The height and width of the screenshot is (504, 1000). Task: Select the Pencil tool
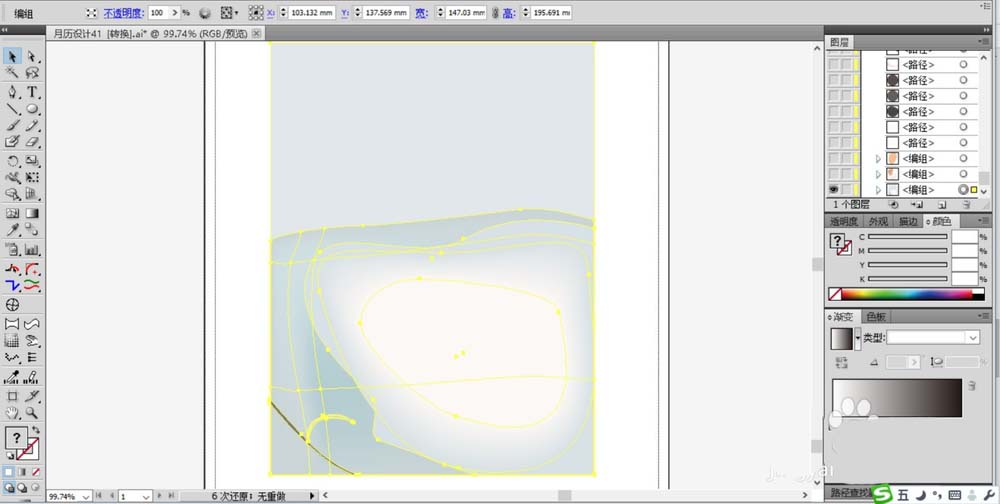32,126
